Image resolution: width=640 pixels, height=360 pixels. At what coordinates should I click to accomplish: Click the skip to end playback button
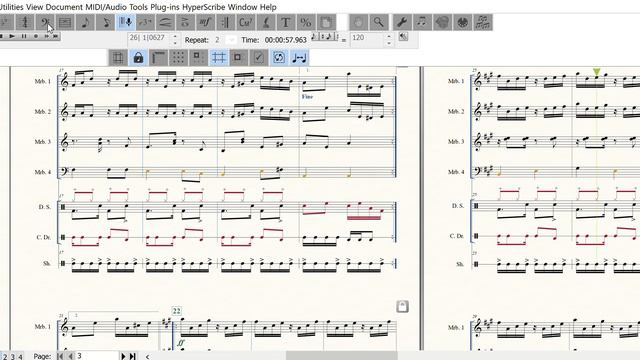(x=56, y=36)
